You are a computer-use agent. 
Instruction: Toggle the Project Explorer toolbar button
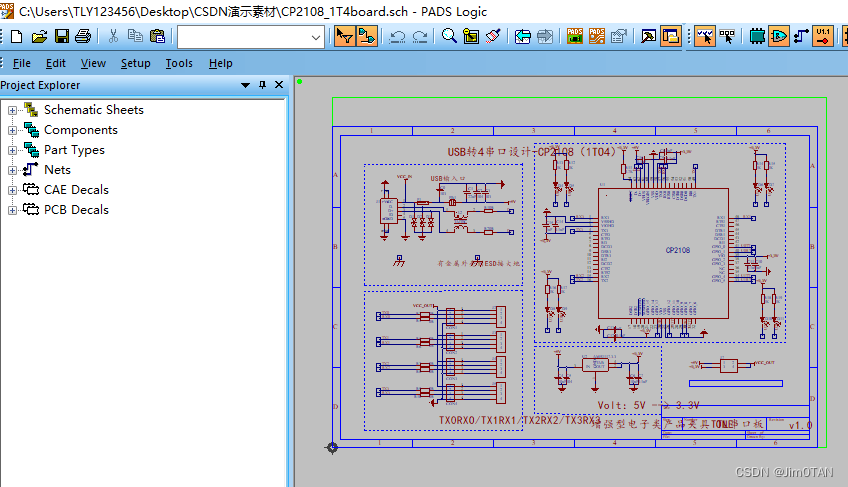(x=671, y=36)
